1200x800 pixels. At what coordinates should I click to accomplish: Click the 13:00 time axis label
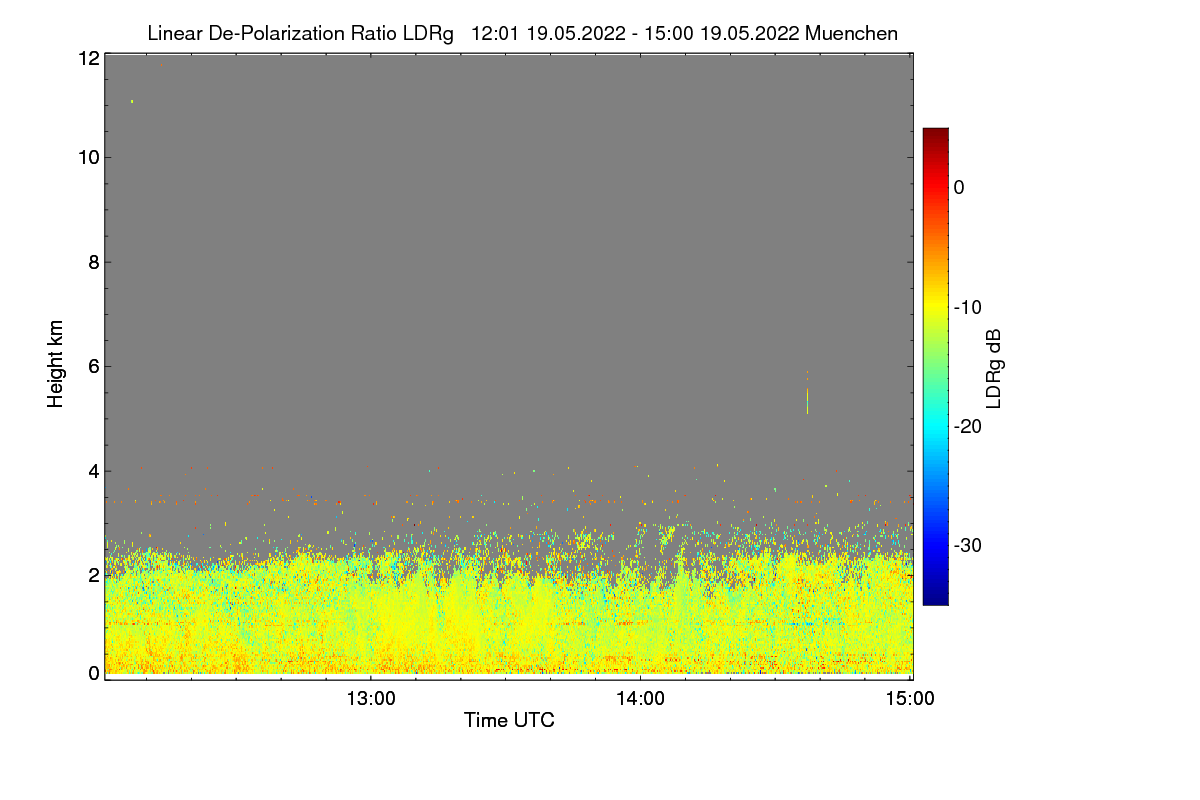371,699
